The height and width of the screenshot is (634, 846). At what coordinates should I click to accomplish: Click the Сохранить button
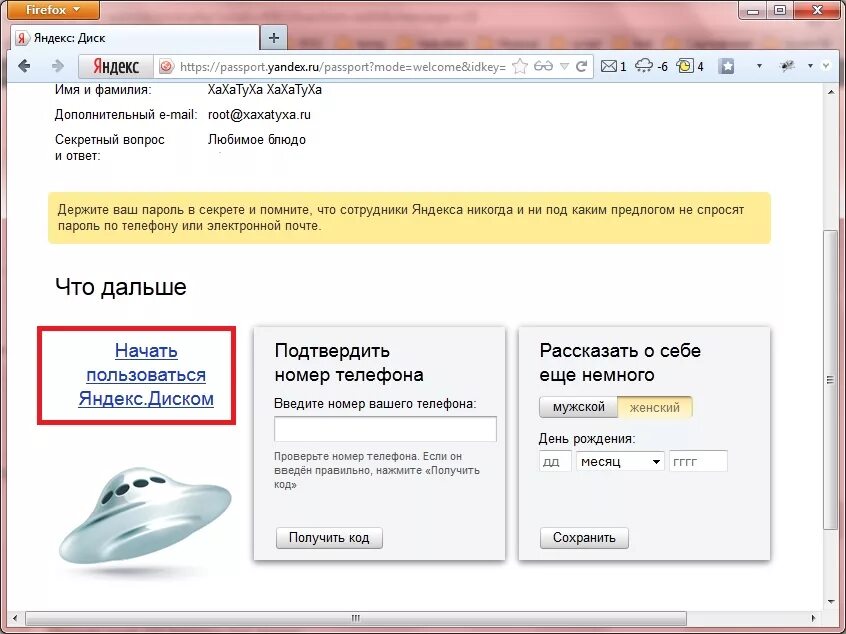tap(584, 538)
